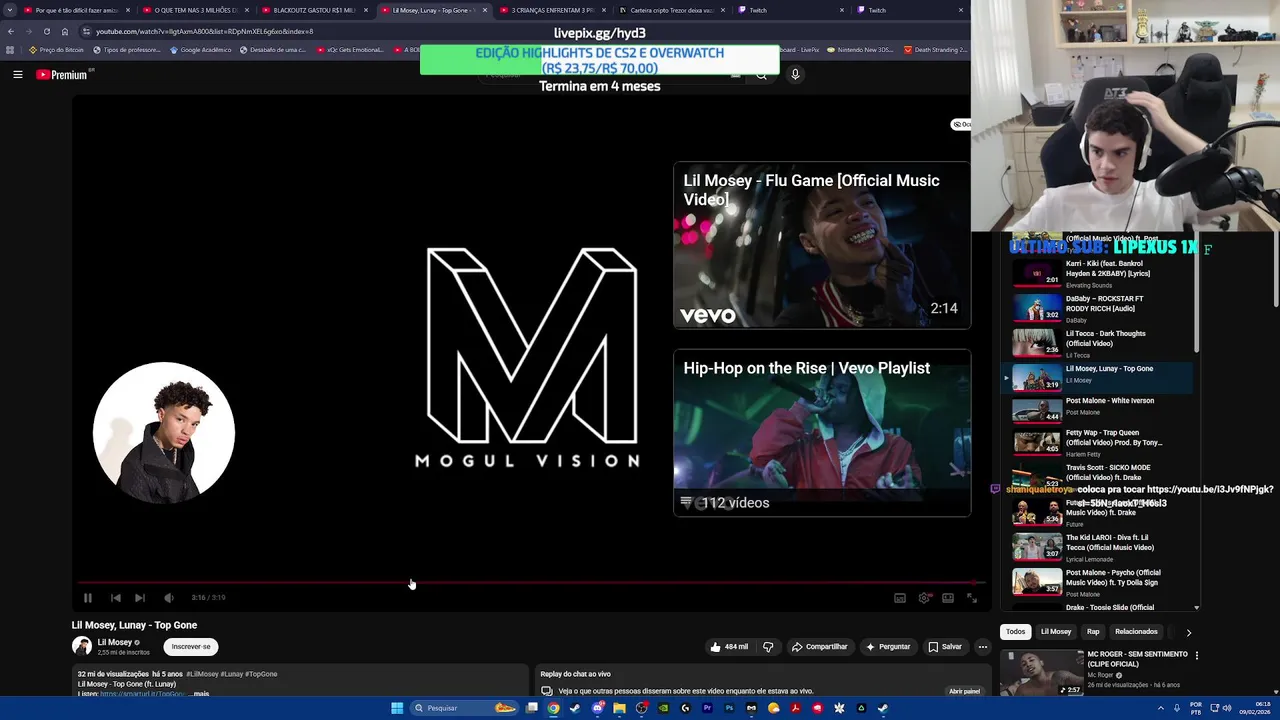The width and height of the screenshot is (1280, 720).
Task: Play Fetty Wap - Trap Queen in playlist
Action: (x=1097, y=441)
